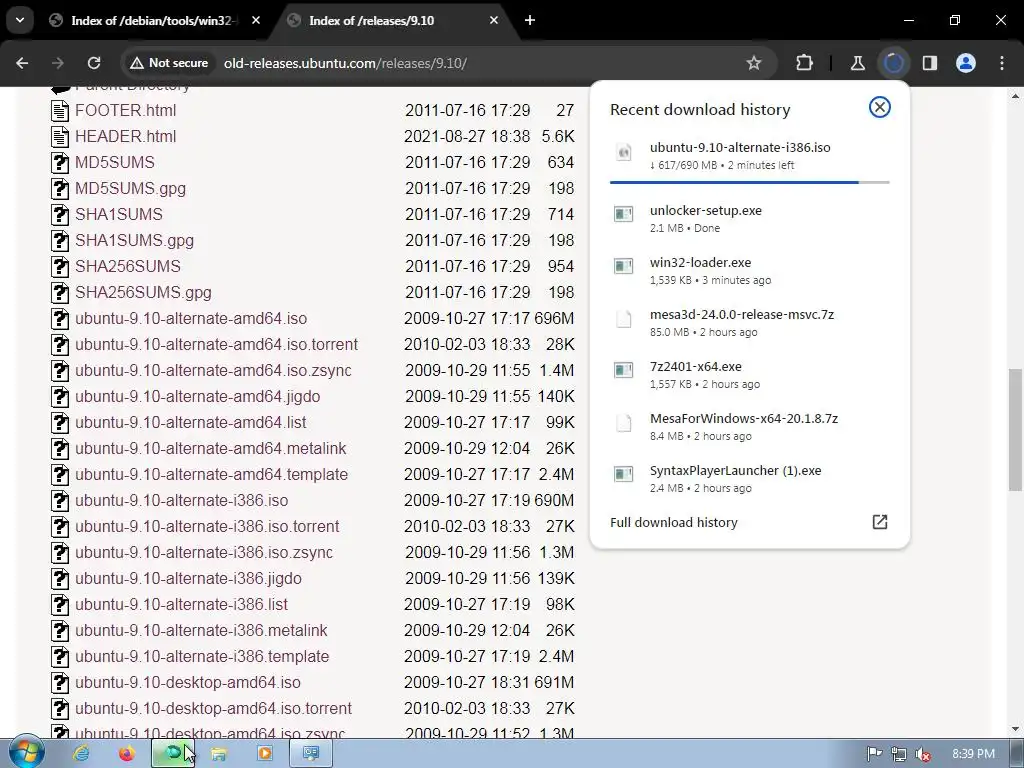Open 7z2401-x64.exe download entry
This screenshot has width=1024, height=768.
[x=749, y=375]
